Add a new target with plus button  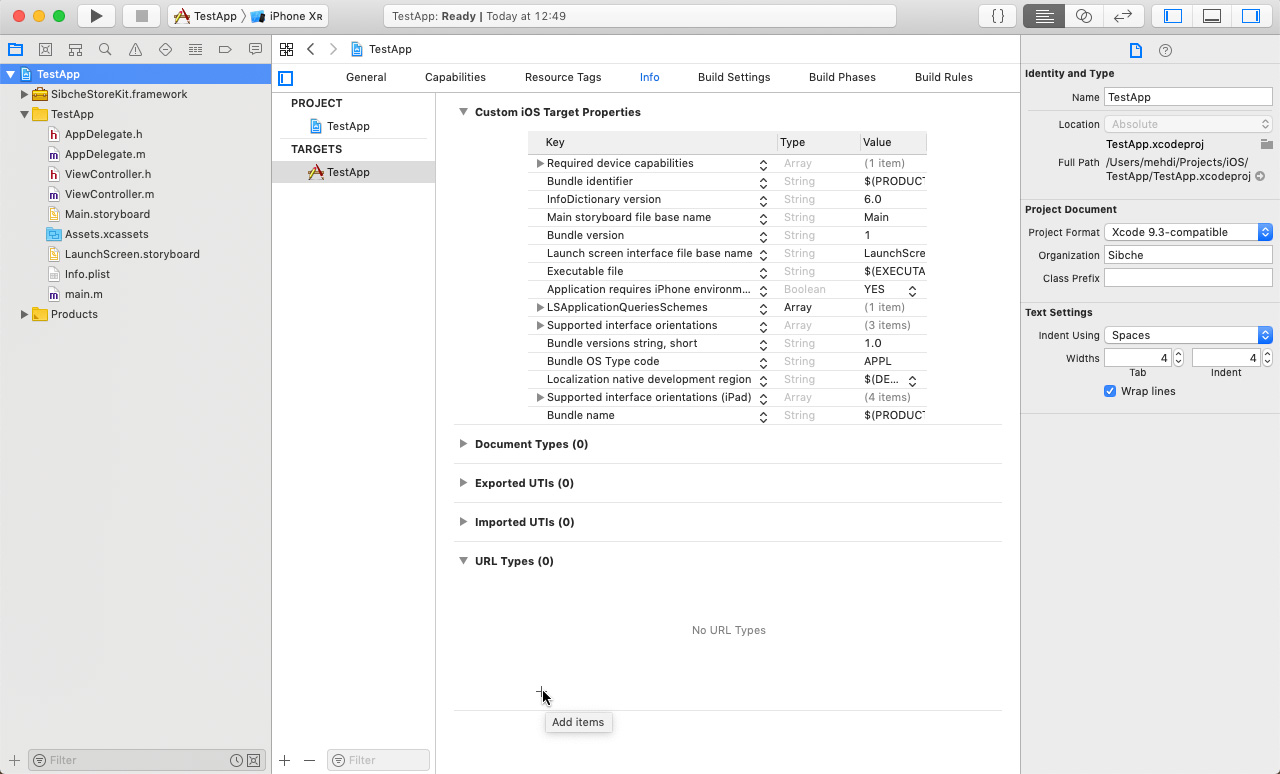[x=285, y=760]
